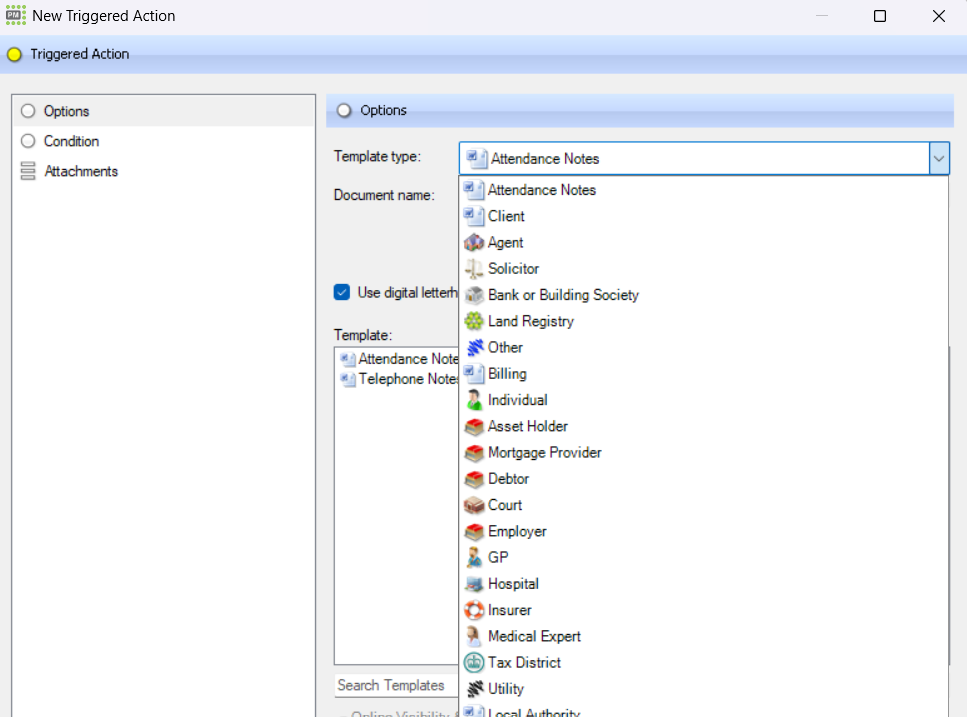Select the Options radio in left panel
The image size is (967, 717).
coord(28,111)
